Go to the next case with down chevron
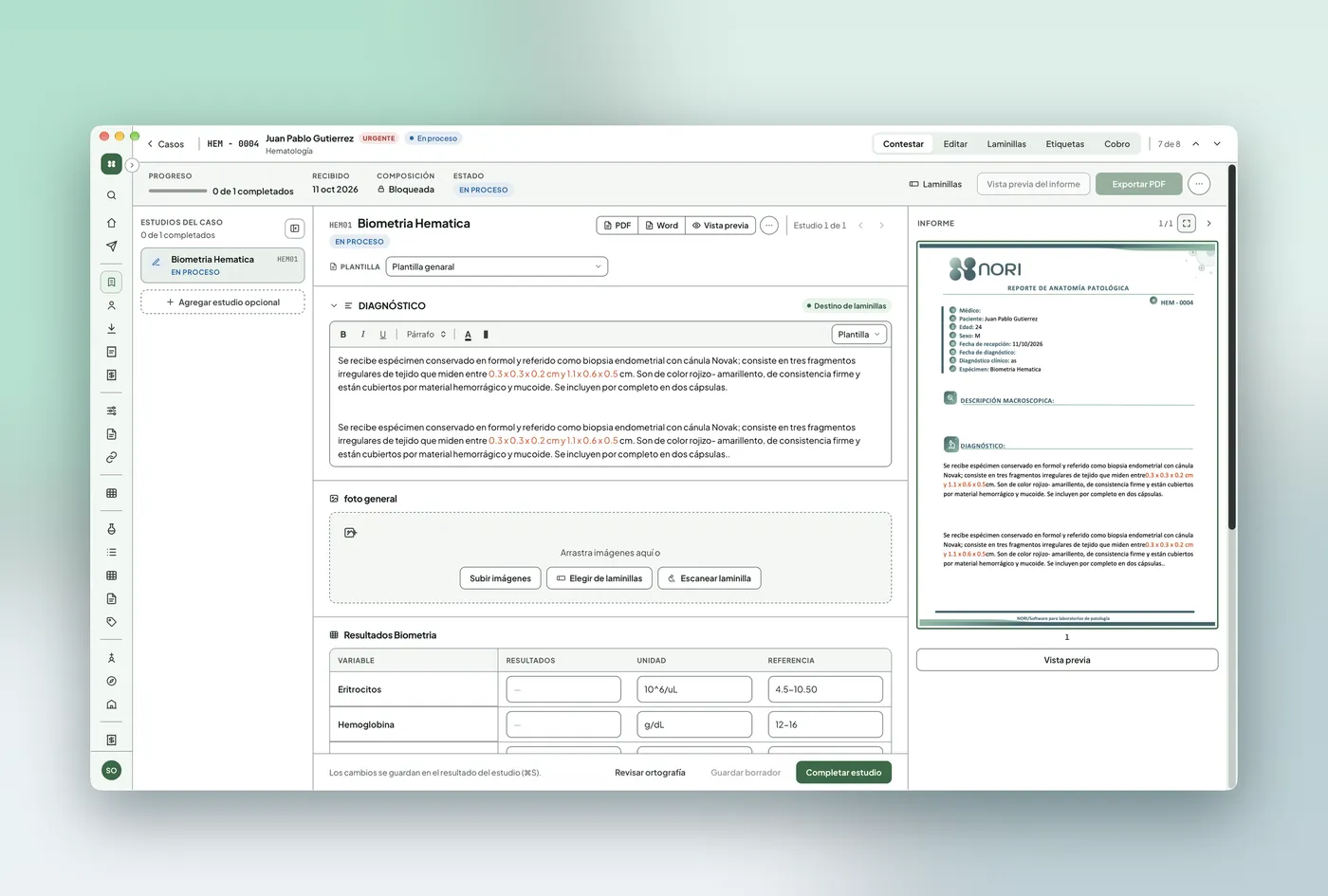Screen dimensions: 1328x896 [x=1217, y=144]
